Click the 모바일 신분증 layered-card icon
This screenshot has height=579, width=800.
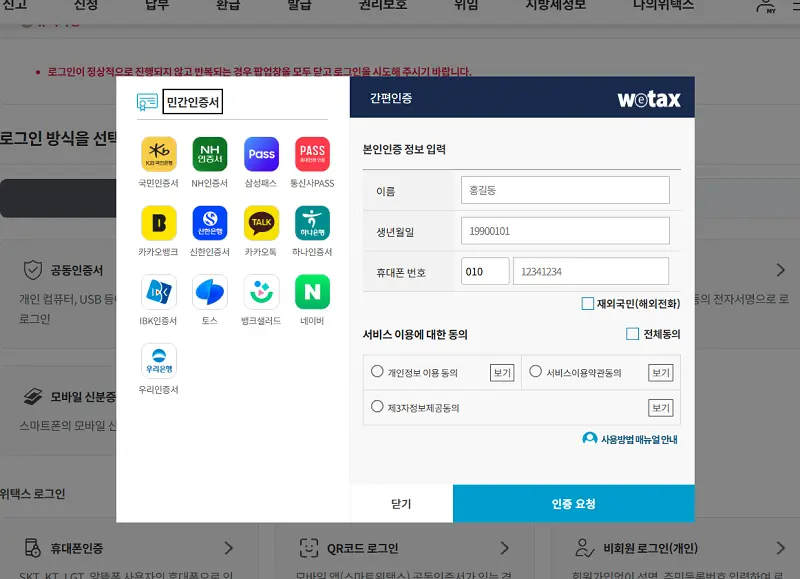tap(33, 396)
